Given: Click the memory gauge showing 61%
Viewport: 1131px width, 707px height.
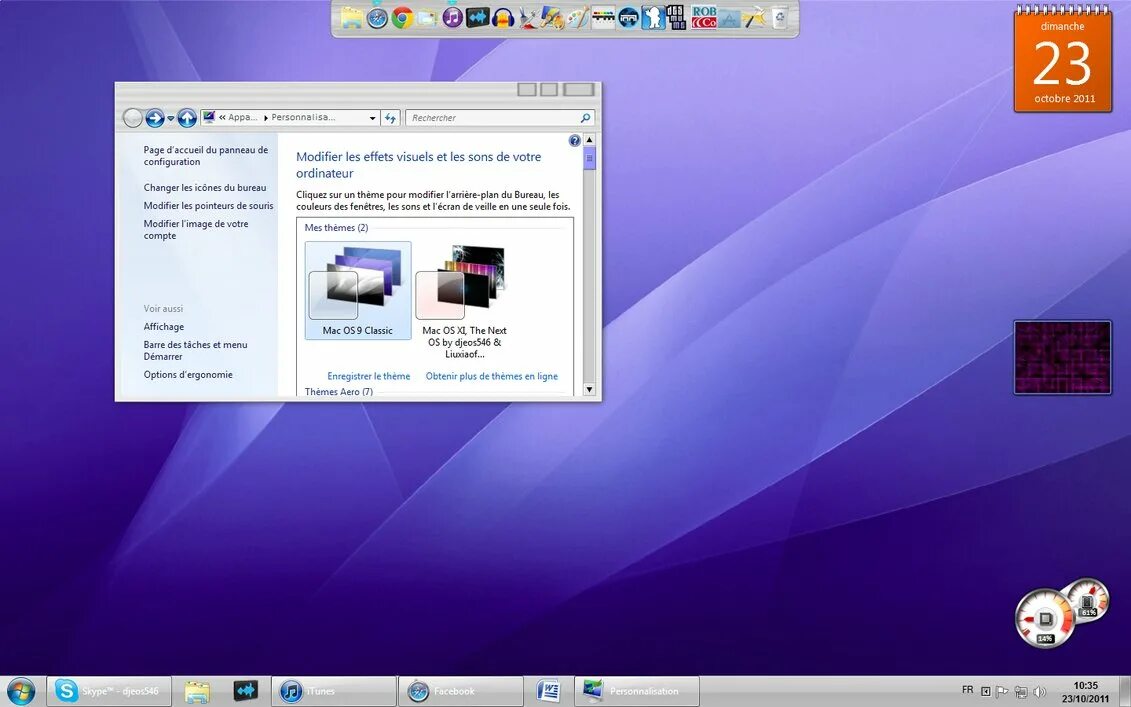Looking at the screenshot, I should (x=1088, y=599).
